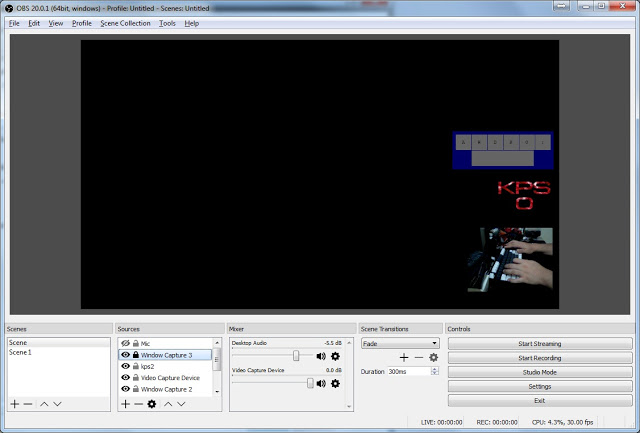Move source up with arrow icon
The image size is (640, 433).
click(168, 404)
